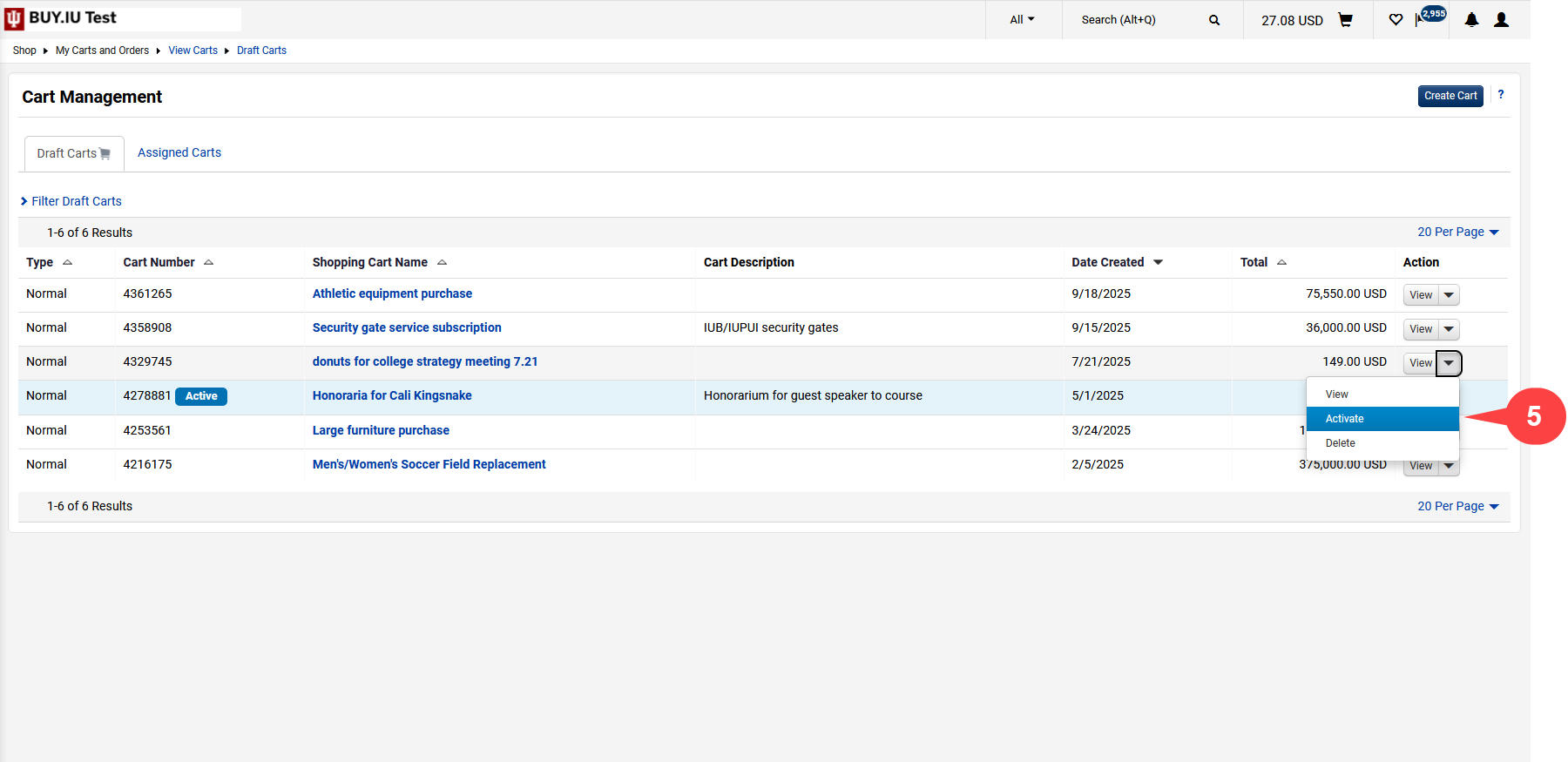Click the shopping cart icon in header
Screen dimensions: 1568x762
click(x=1345, y=20)
